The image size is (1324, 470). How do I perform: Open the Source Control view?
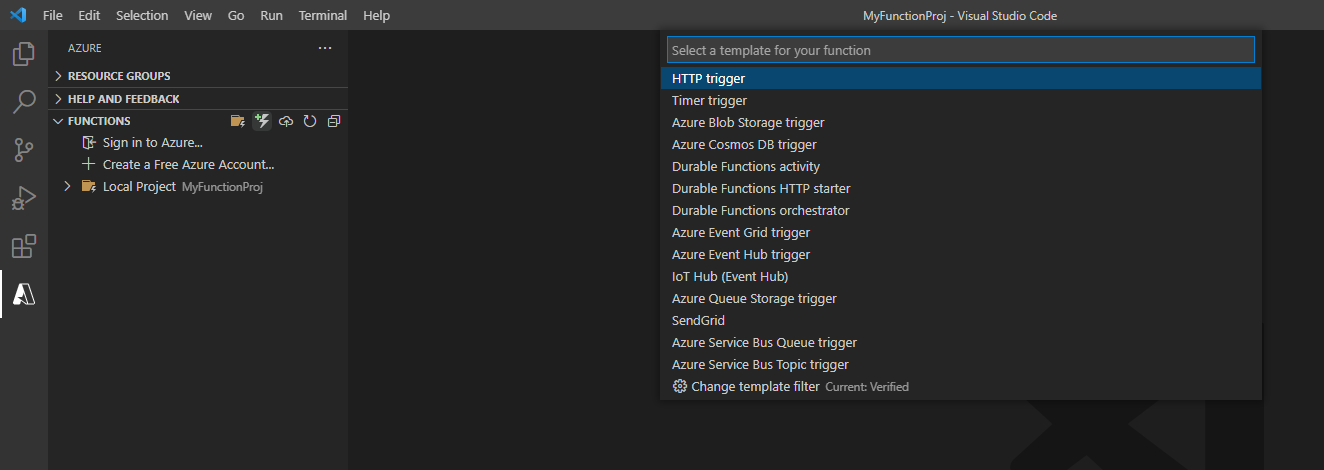coord(24,150)
